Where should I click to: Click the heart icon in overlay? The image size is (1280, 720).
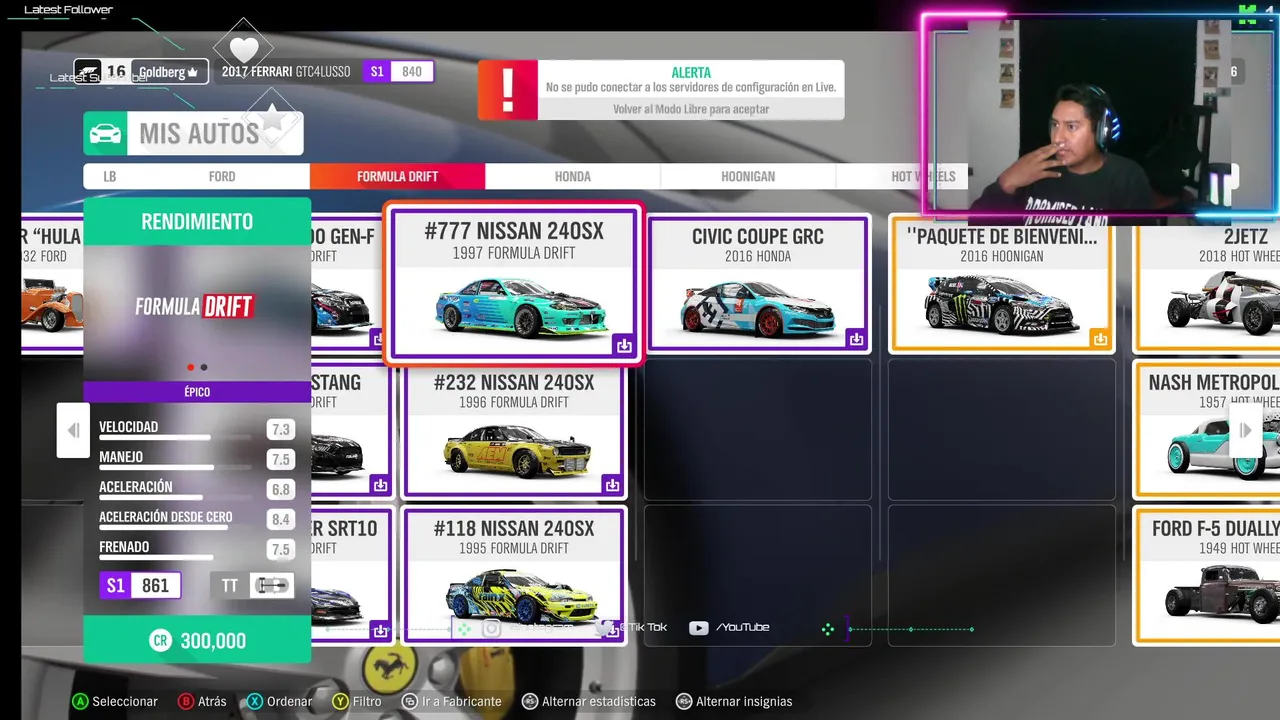[244, 48]
